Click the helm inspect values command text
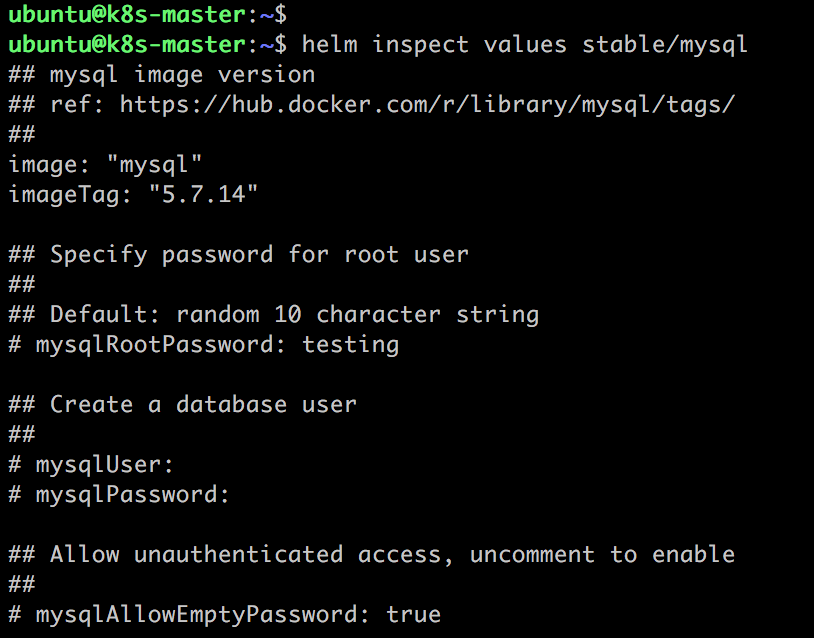 (x=524, y=45)
